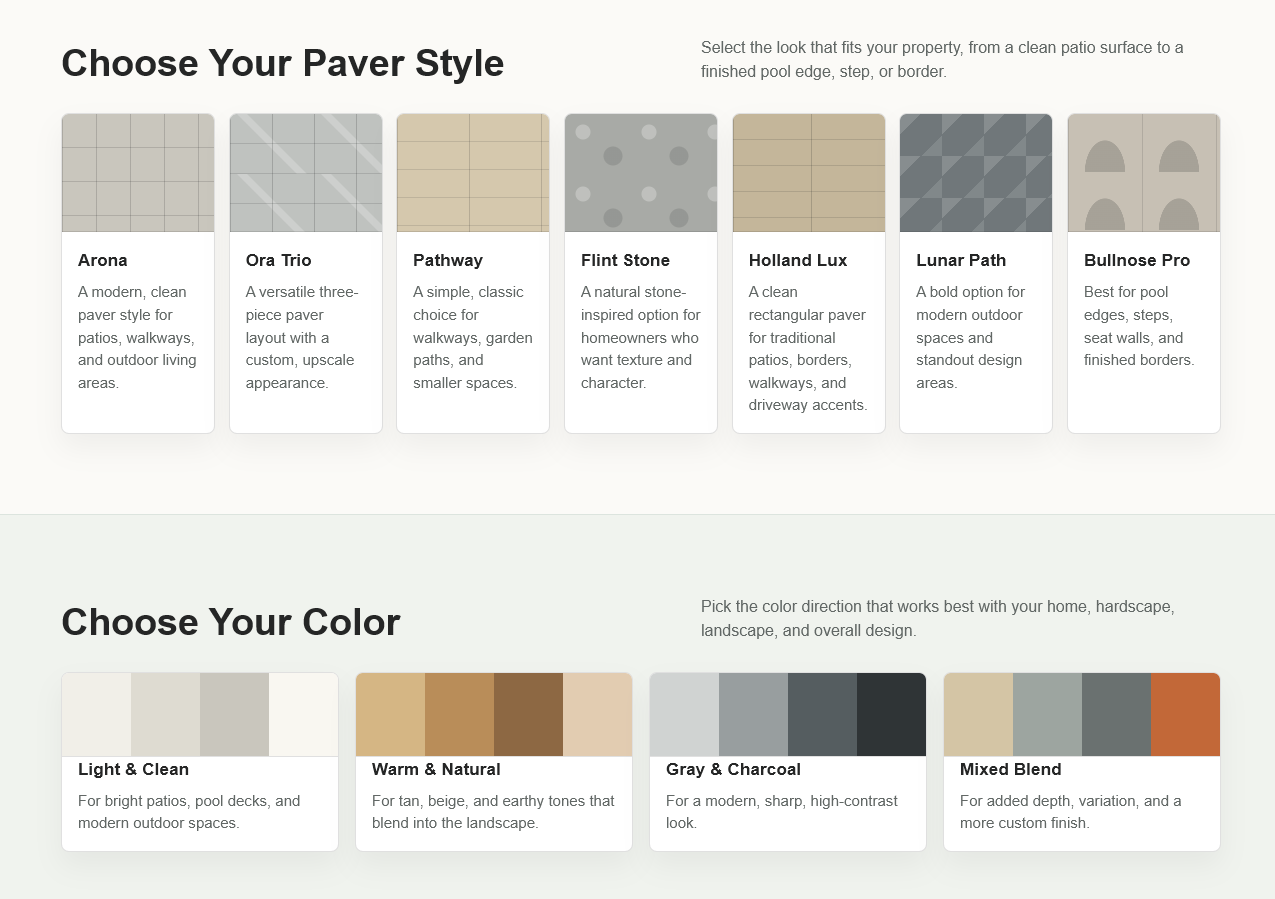Select the Flint Stone dotted pattern image
The height and width of the screenshot is (899, 1275).
point(641,173)
